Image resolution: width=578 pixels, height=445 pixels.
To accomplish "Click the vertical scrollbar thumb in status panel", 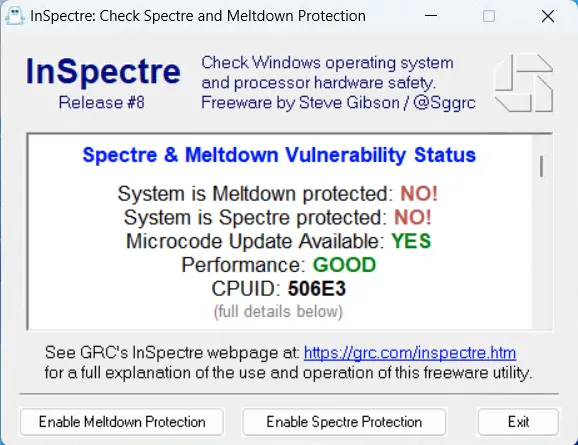I will coord(541,166).
